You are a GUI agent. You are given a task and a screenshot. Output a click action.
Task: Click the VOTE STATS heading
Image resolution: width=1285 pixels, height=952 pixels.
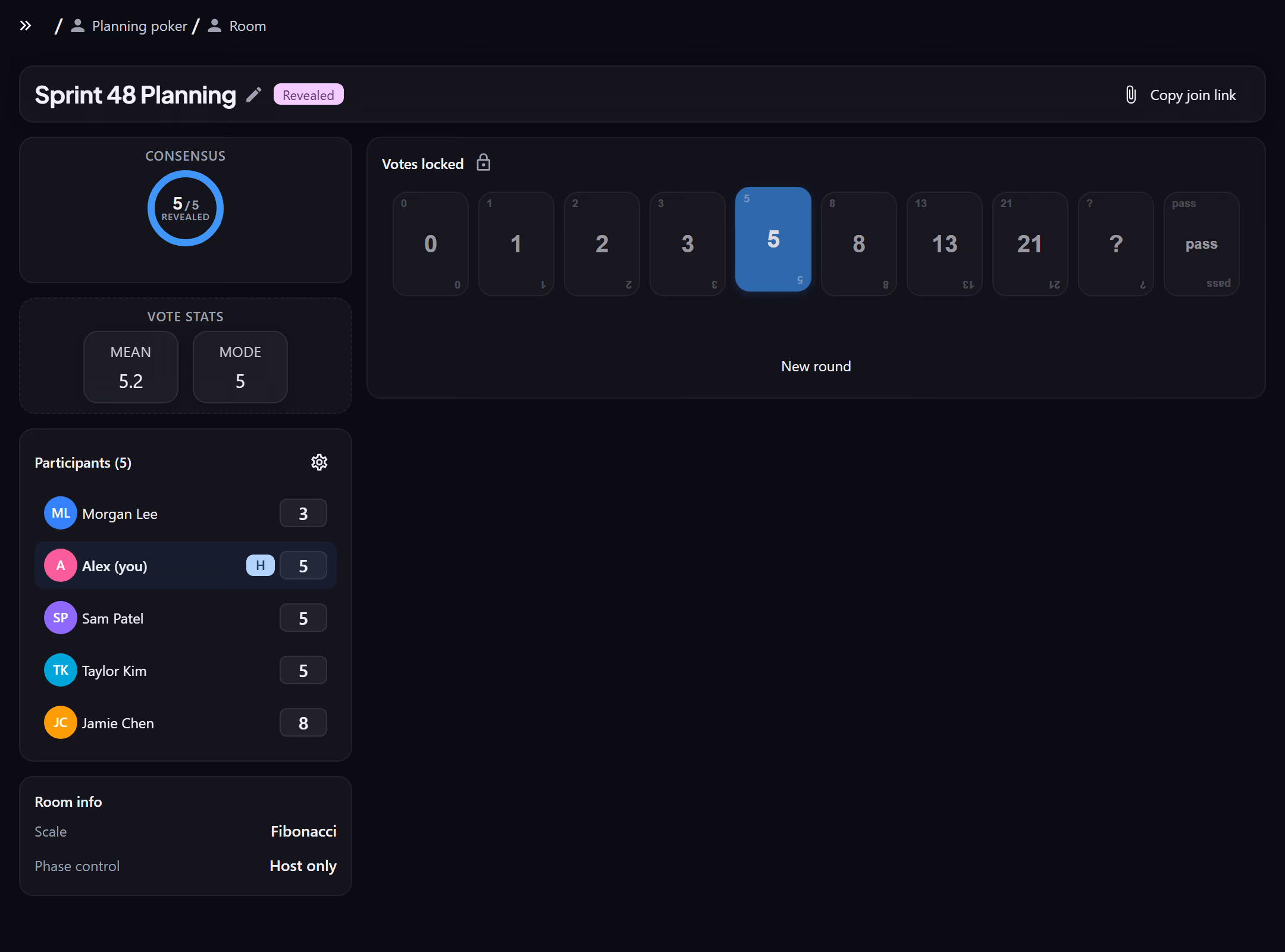[x=186, y=317]
